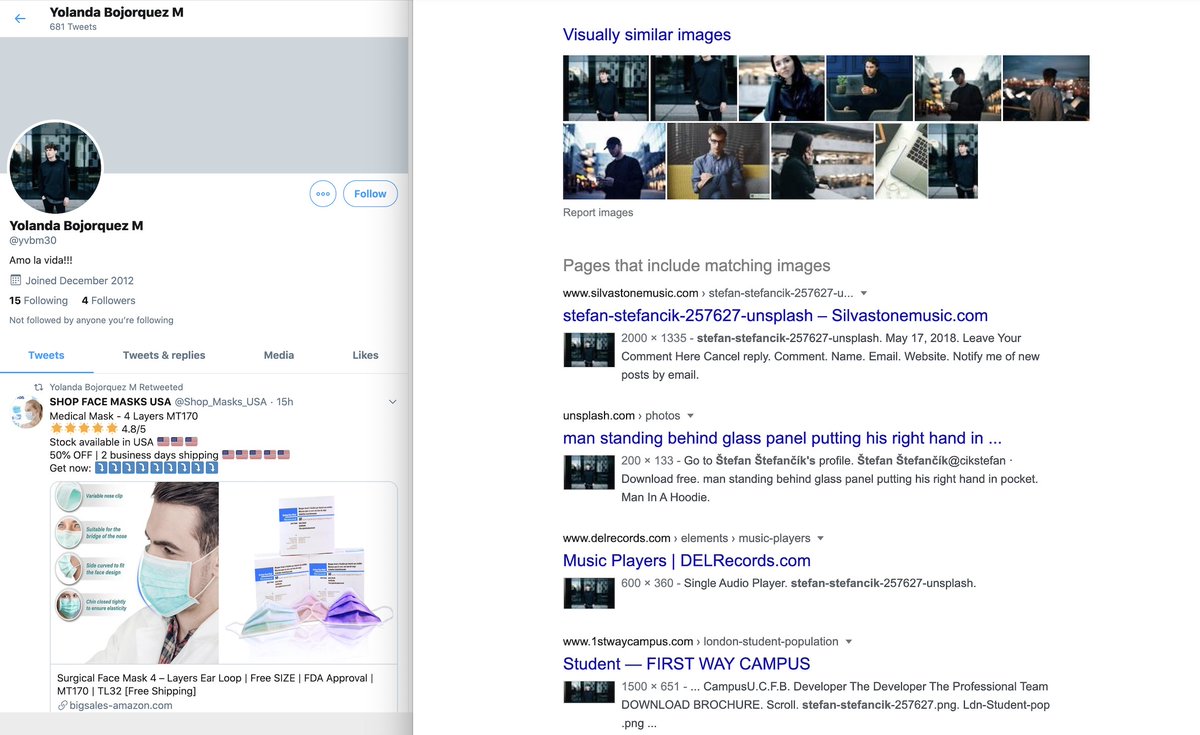Viewport: 1200px width, 735px height.
Task: Open similar image of man with glasses writing
Action: click(718, 161)
